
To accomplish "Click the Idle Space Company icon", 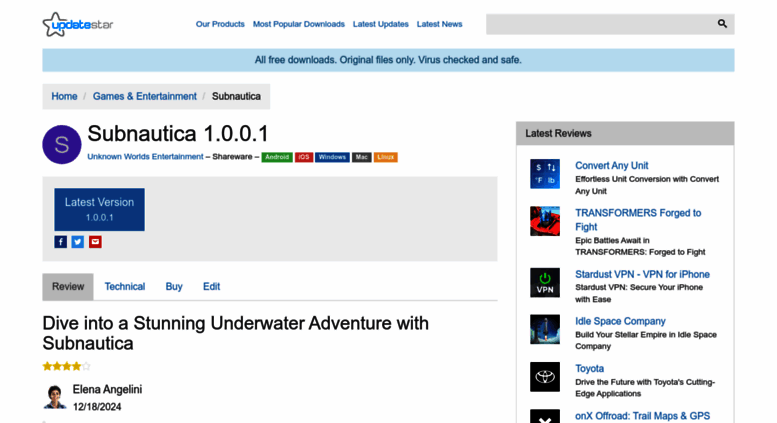I will tap(545, 329).
